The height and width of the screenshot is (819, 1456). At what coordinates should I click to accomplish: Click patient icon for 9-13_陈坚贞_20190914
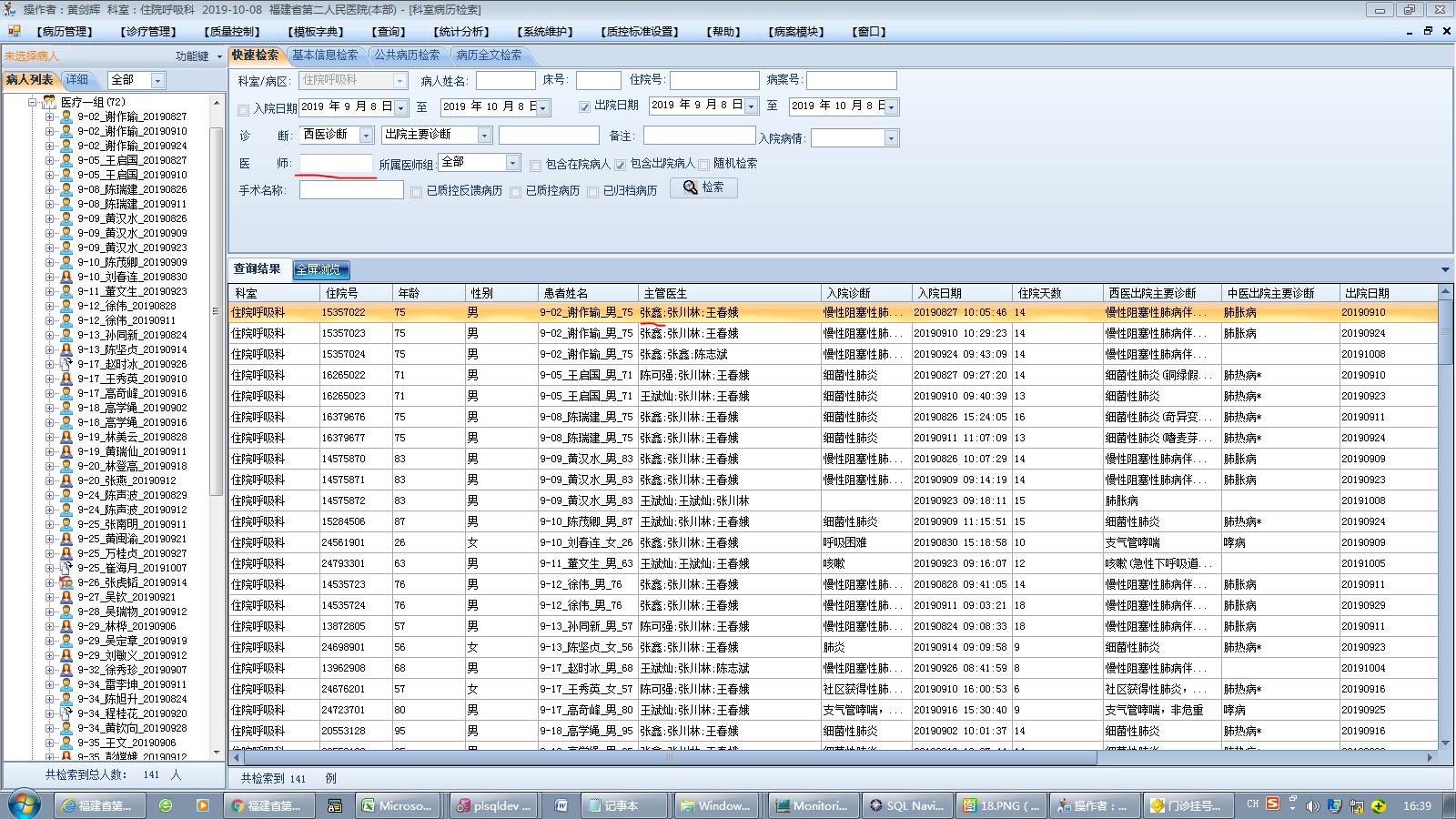point(66,349)
